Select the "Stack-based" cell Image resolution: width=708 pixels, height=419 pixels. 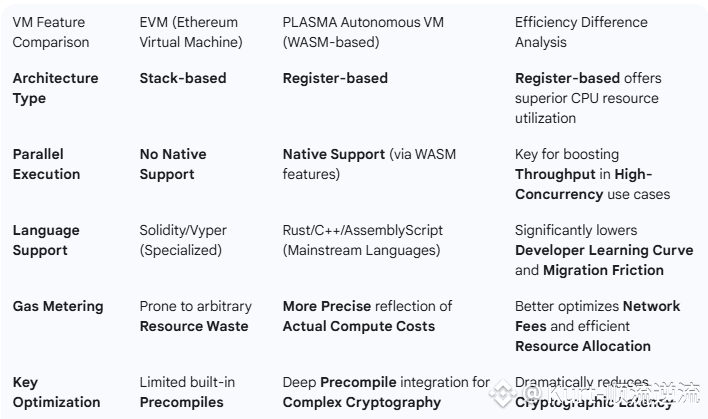(183, 78)
